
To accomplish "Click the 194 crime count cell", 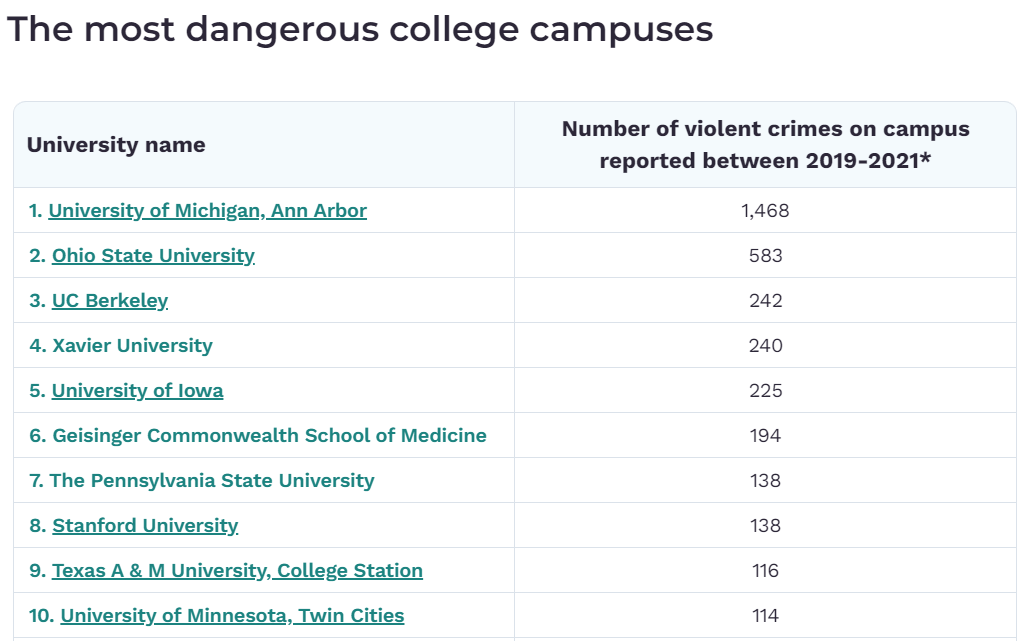I will (x=765, y=436).
